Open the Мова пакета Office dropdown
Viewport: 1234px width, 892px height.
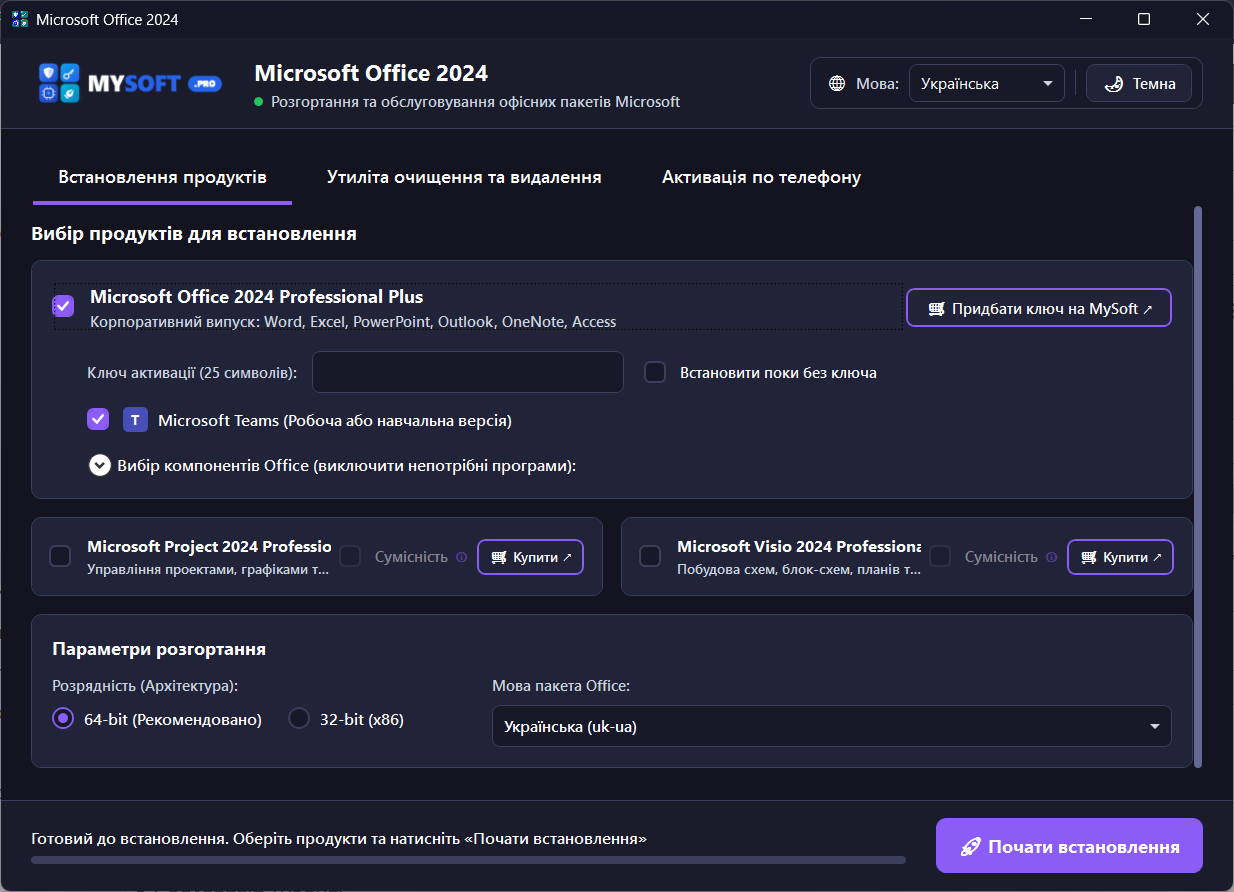(x=832, y=727)
